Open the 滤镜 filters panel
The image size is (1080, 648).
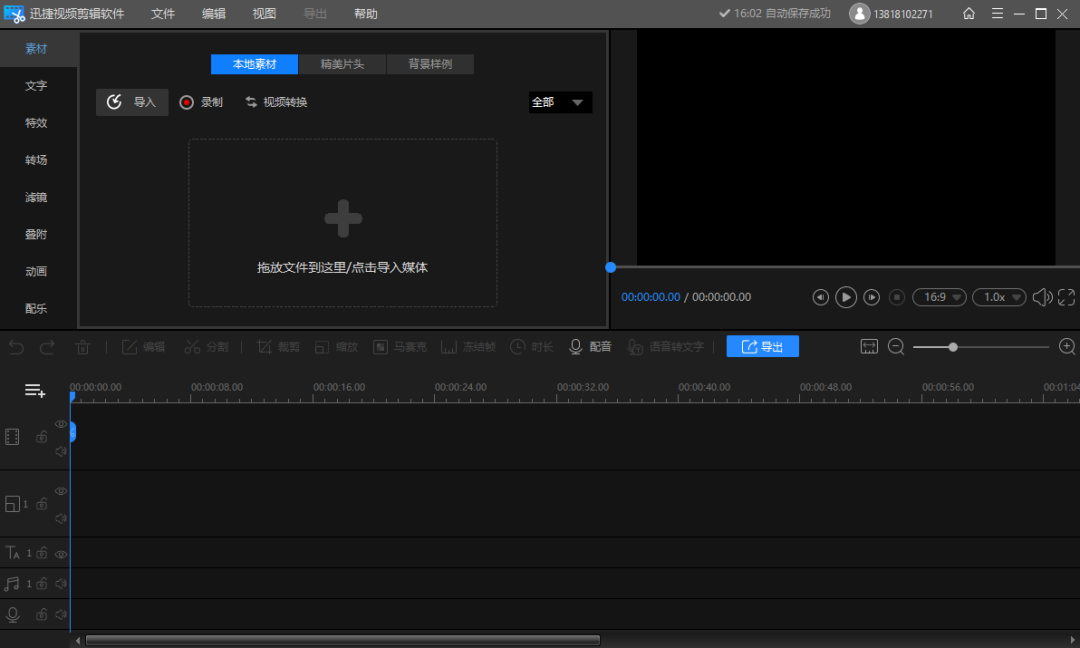coord(35,197)
